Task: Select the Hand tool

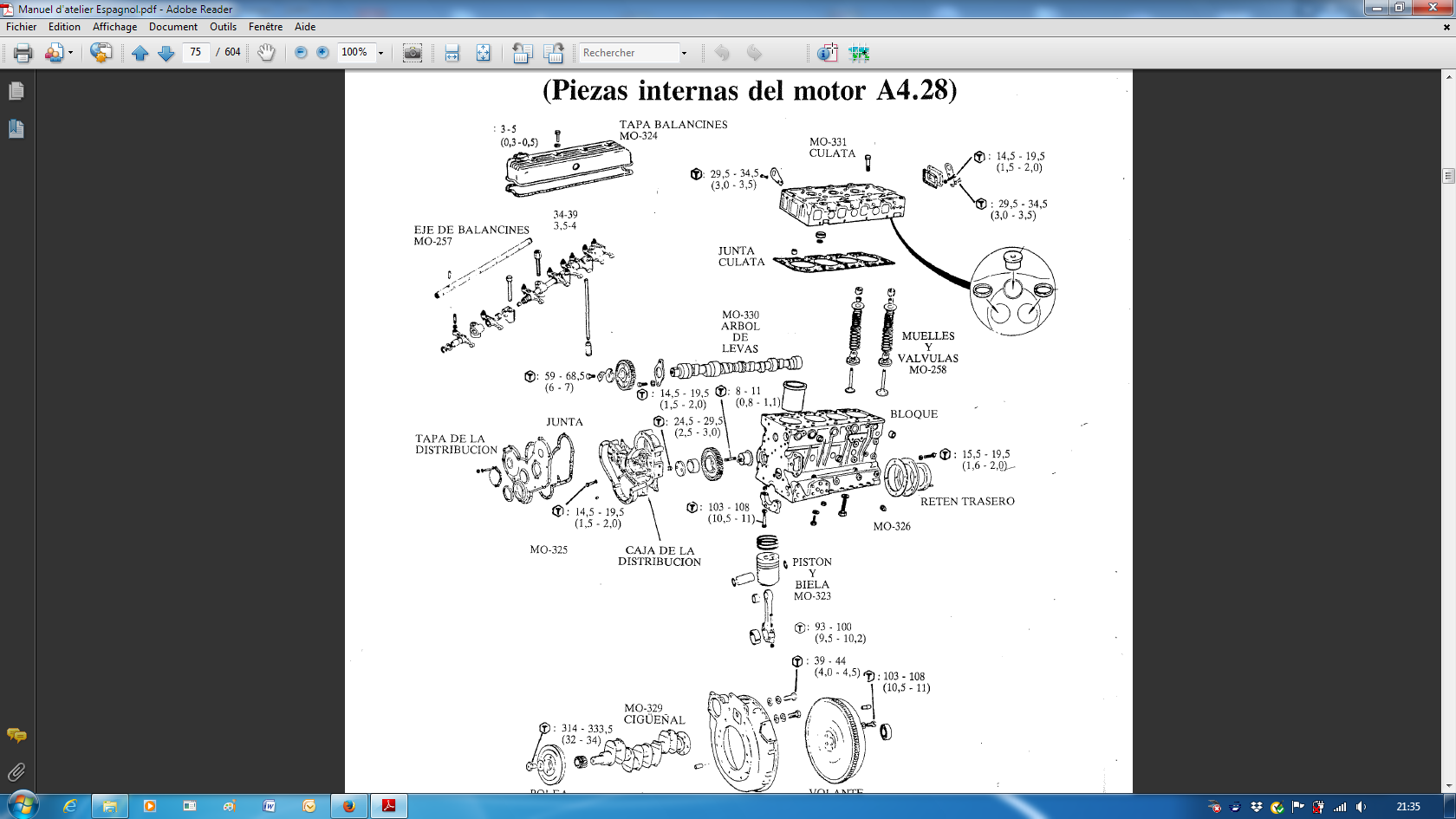Action: pos(266,53)
